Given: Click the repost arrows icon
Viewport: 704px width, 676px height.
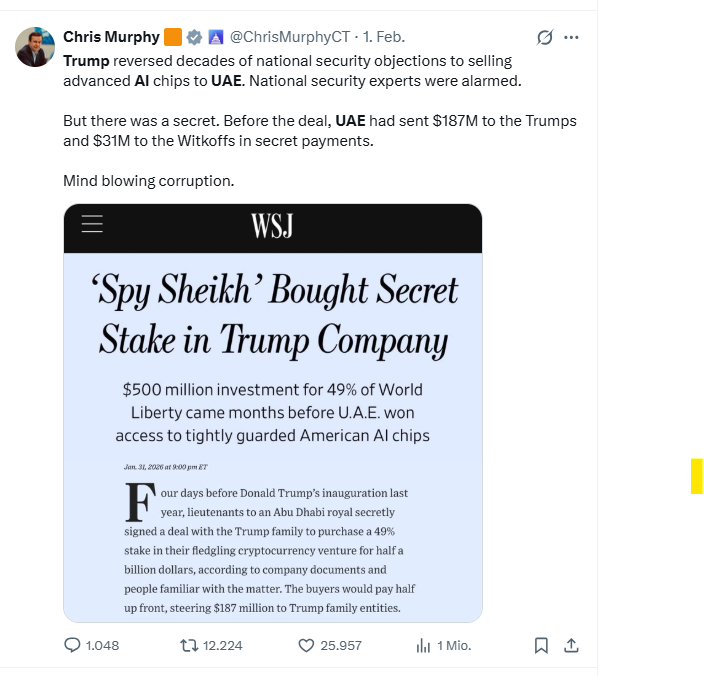Looking at the screenshot, I should point(187,645).
